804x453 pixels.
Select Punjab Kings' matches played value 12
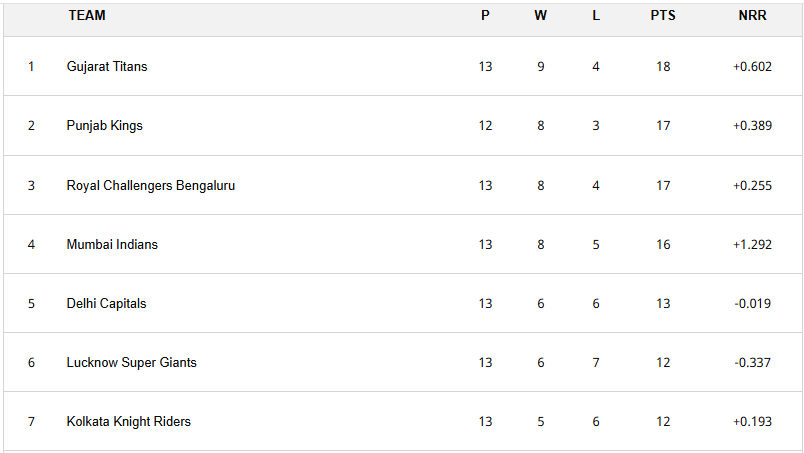point(485,126)
